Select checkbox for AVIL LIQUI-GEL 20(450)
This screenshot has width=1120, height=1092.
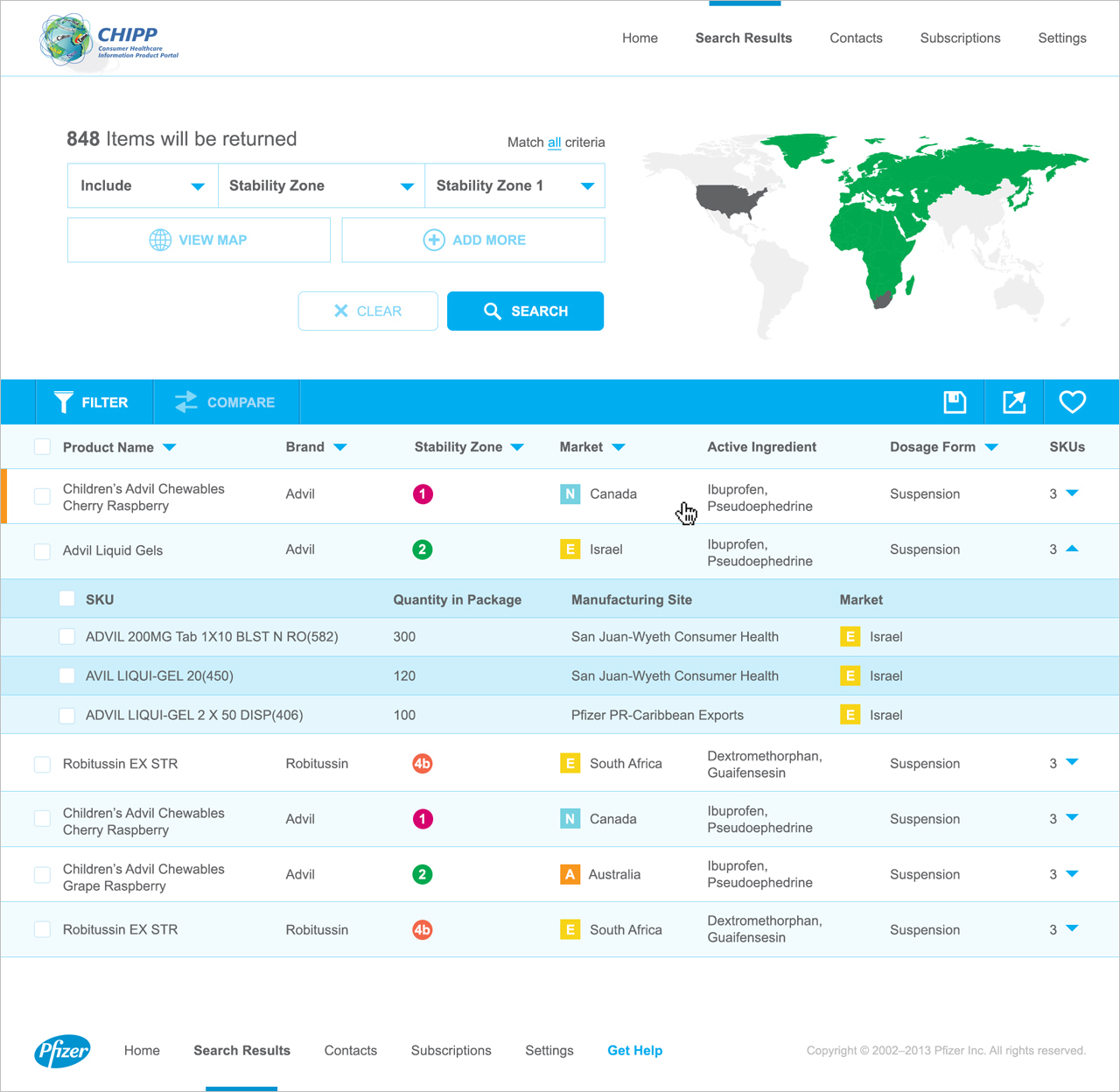click(66, 675)
